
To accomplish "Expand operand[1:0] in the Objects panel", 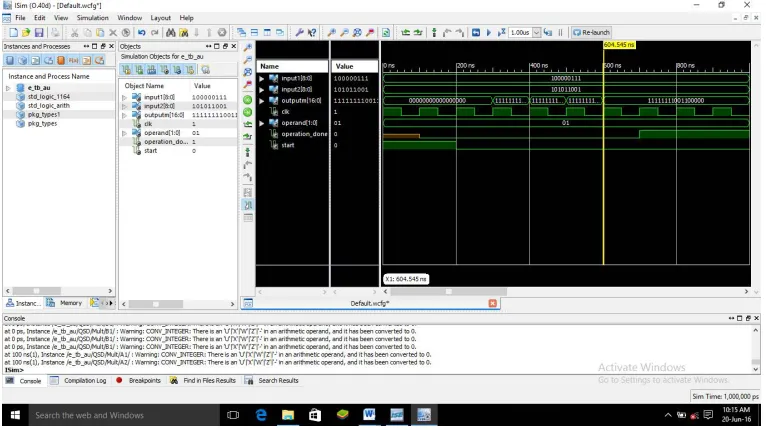I will point(125,133).
